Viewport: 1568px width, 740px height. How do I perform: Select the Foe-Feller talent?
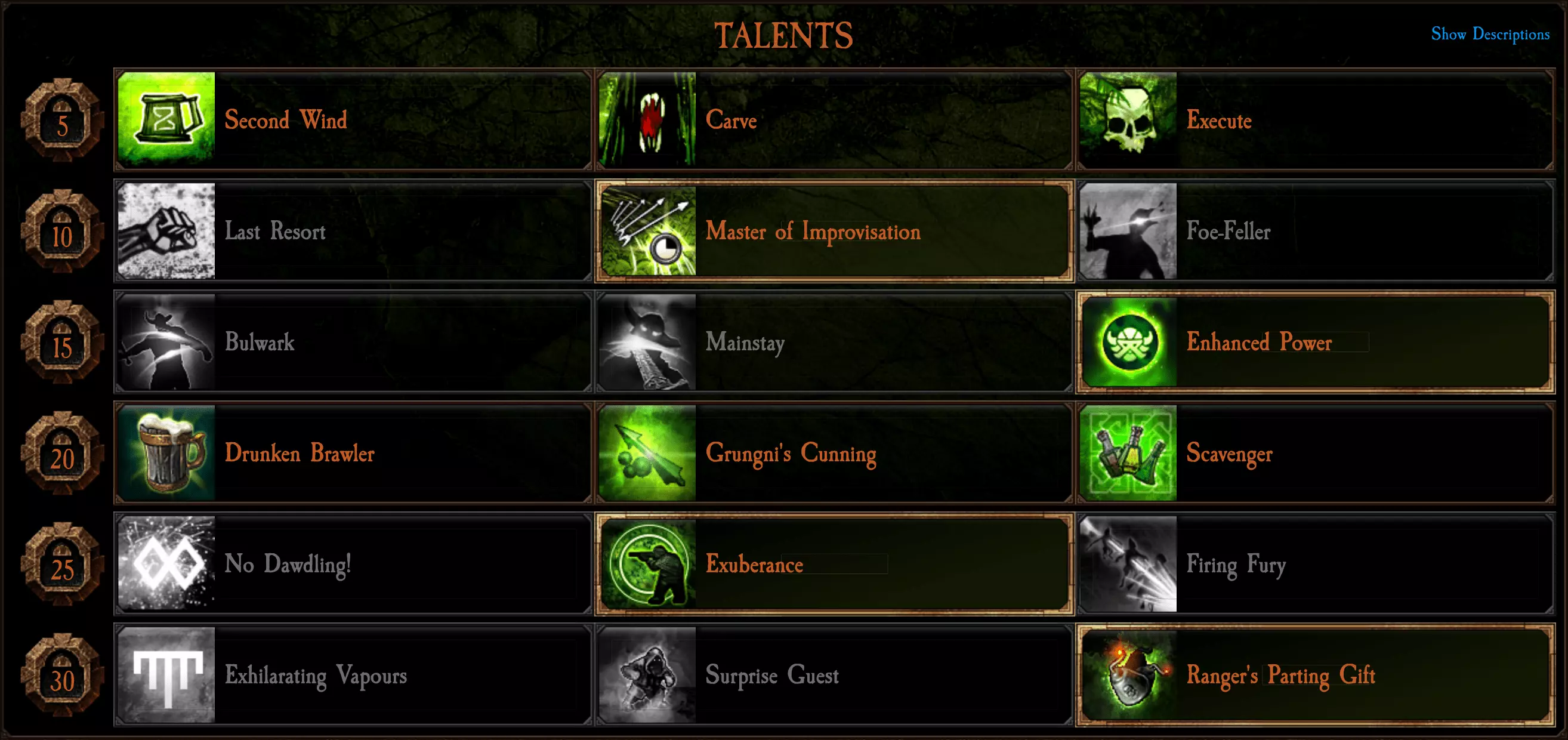[1315, 231]
